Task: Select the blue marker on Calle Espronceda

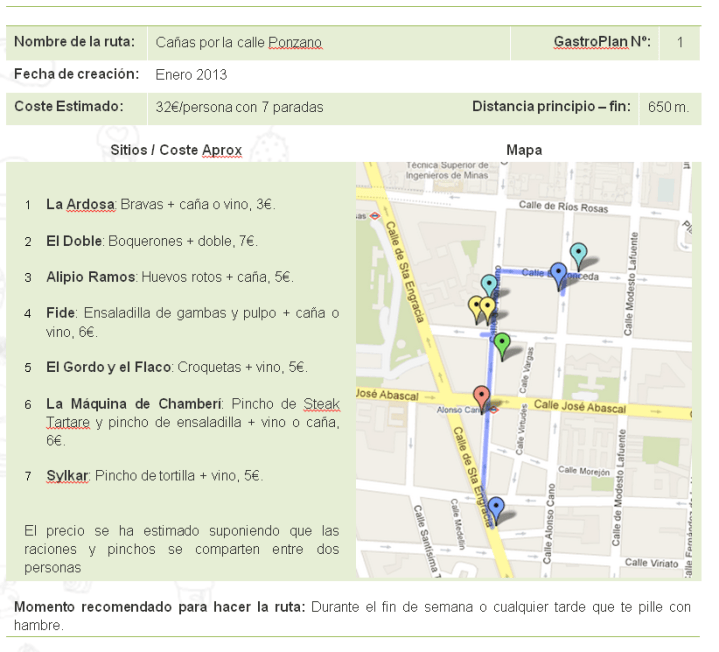Action: pyautogui.click(x=559, y=274)
